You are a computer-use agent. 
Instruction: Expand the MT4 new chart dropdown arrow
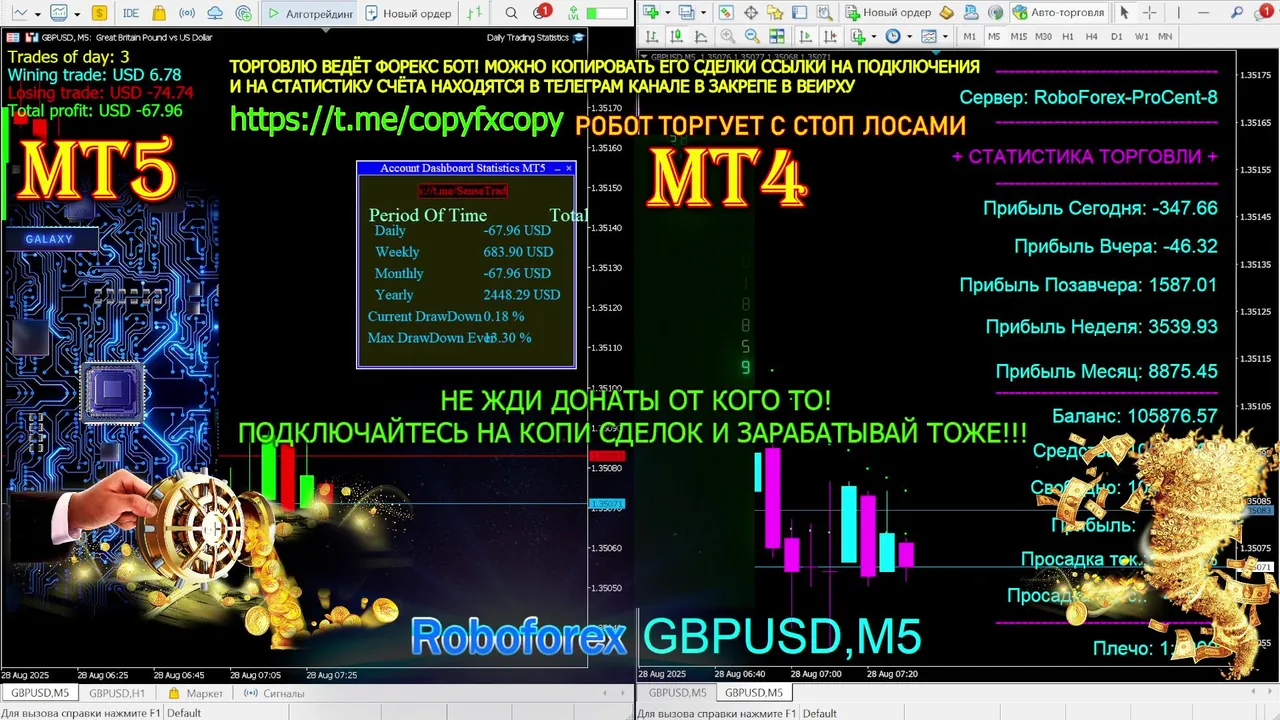click(667, 12)
